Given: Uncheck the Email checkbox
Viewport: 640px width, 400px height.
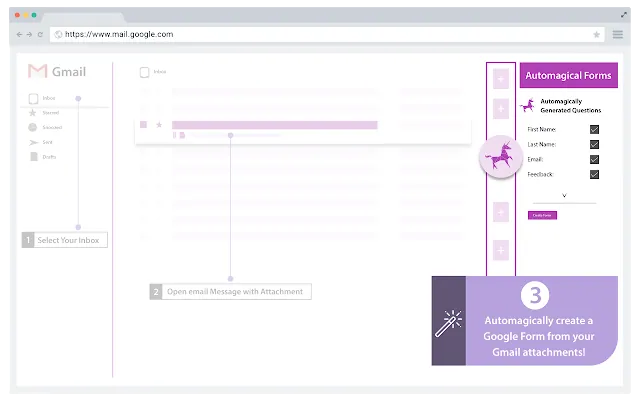Looking at the screenshot, I should (x=594, y=160).
